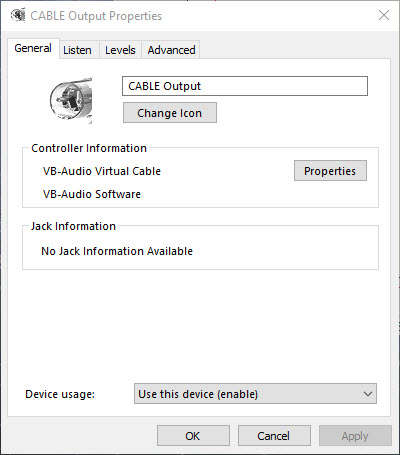Viewport: 400px width, 455px height.
Task: Expand the chevron arrow of Device usage
Action: (368, 394)
